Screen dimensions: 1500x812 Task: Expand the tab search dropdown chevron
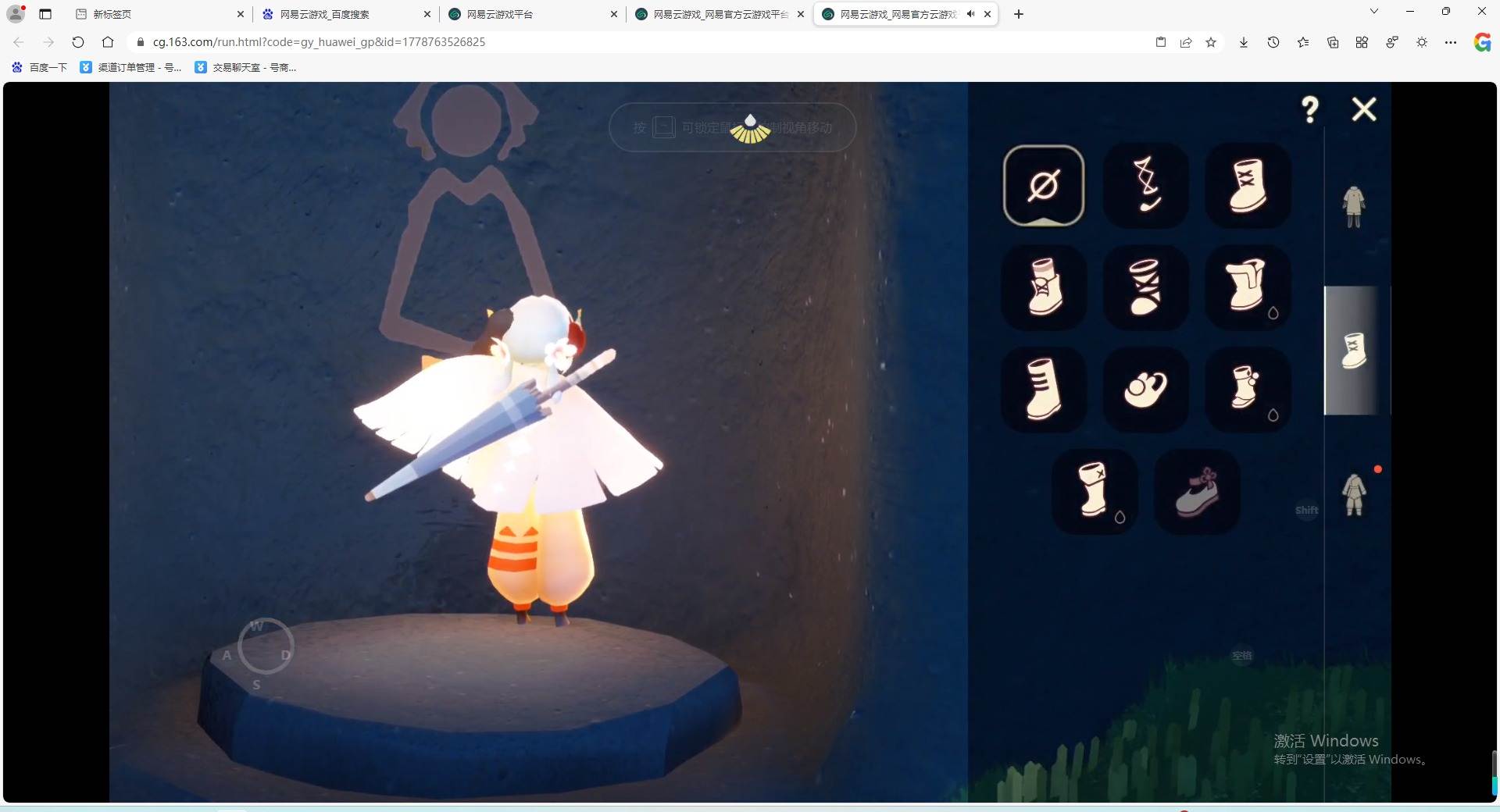[x=1374, y=12]
